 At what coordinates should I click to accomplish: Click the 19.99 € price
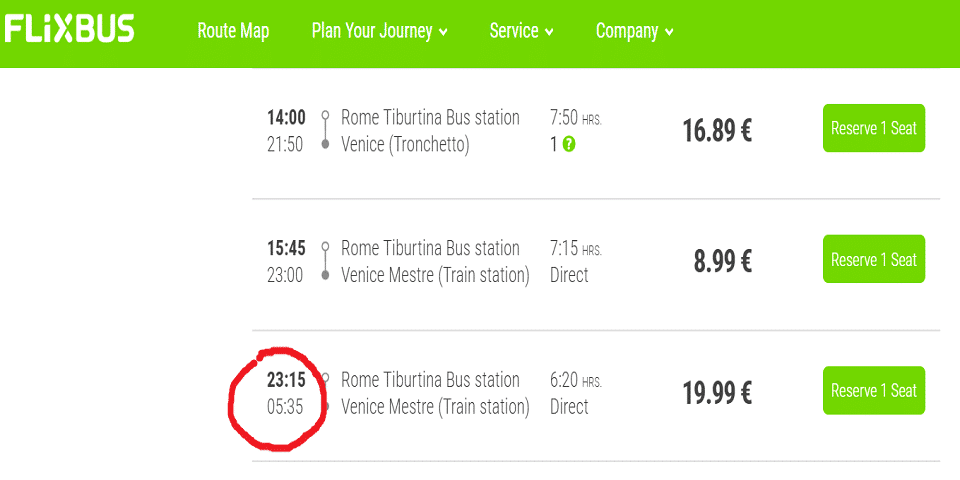[x=718, y=394]
